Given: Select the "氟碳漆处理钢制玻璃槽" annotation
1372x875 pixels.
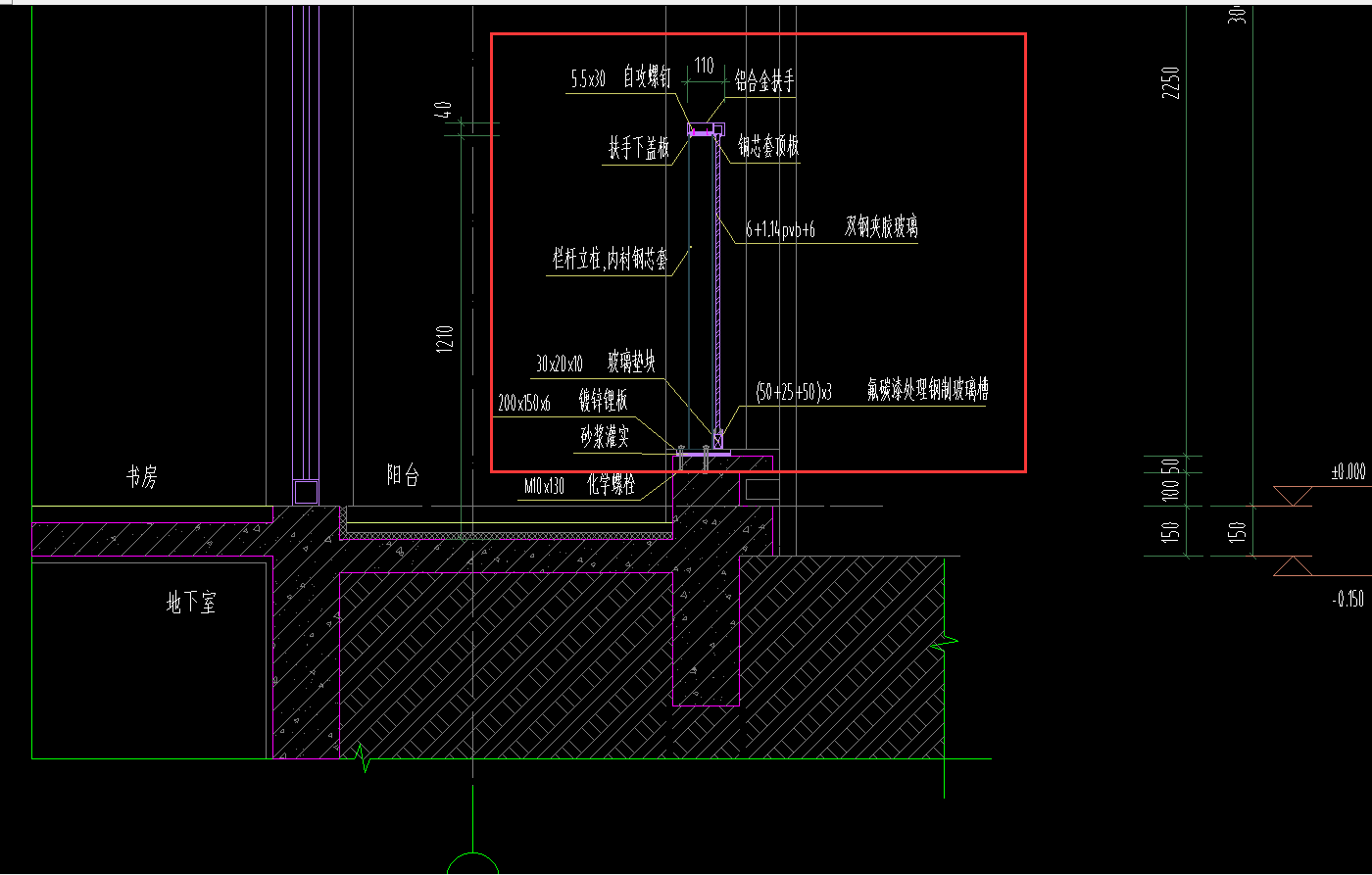Looking at the screenshot, I should click(927, 390).
